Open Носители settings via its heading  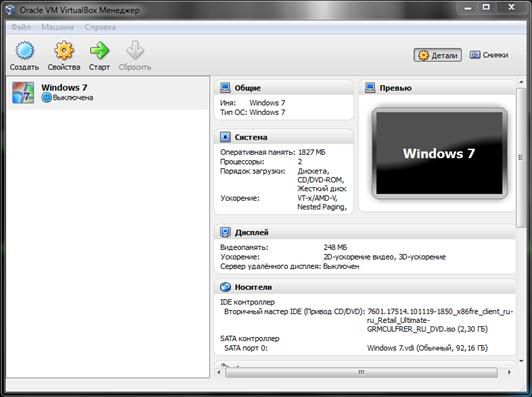click(253, 287)
